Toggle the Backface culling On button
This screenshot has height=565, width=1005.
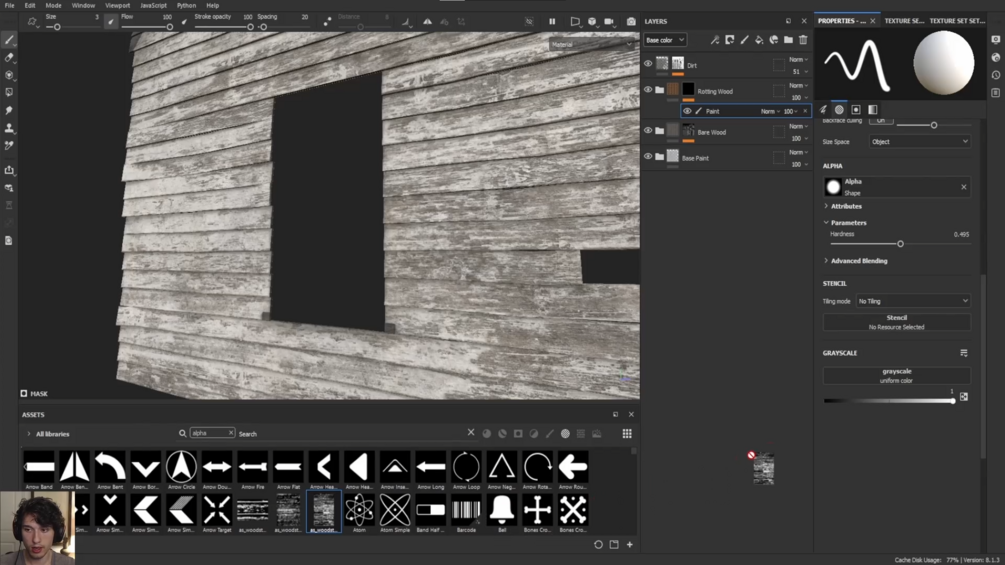pos(881,120)
